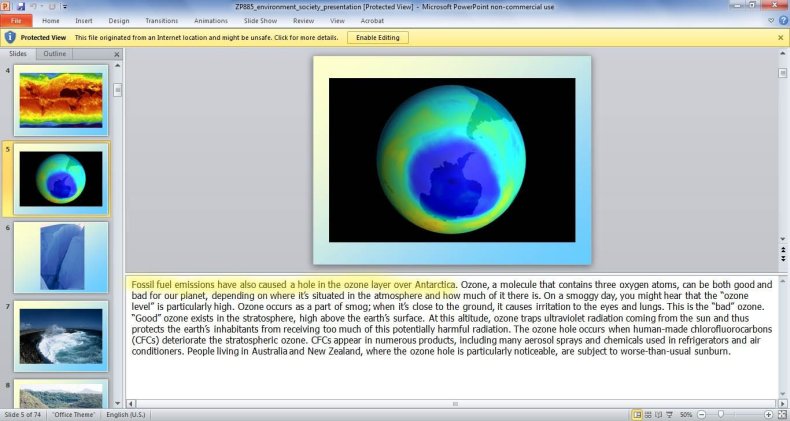Click the PowerPoint application icon in title bar

coord(6,7)
